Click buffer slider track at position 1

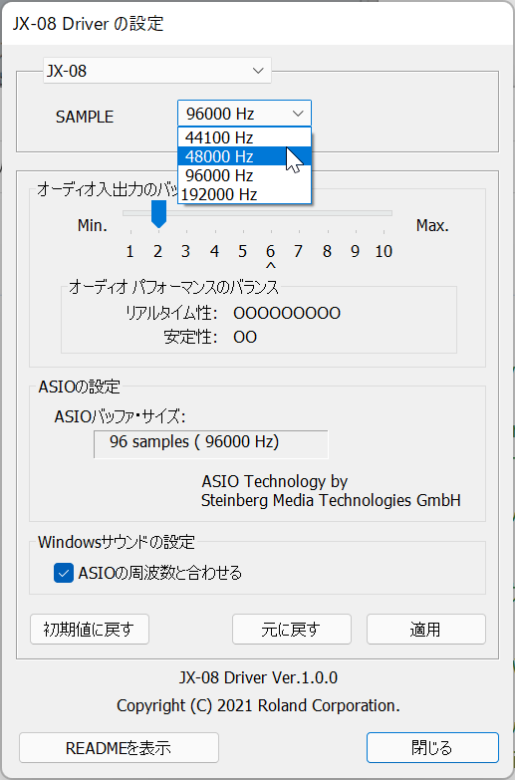point(130,213)
